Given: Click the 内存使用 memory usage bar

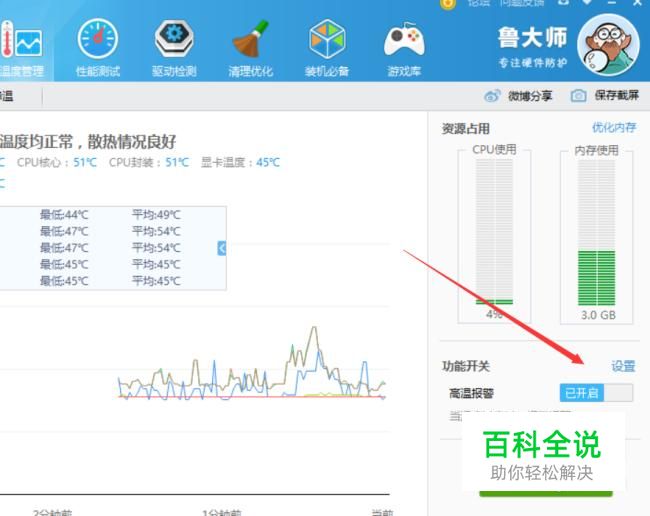Looking at the screenshot, I should [597, 233].
